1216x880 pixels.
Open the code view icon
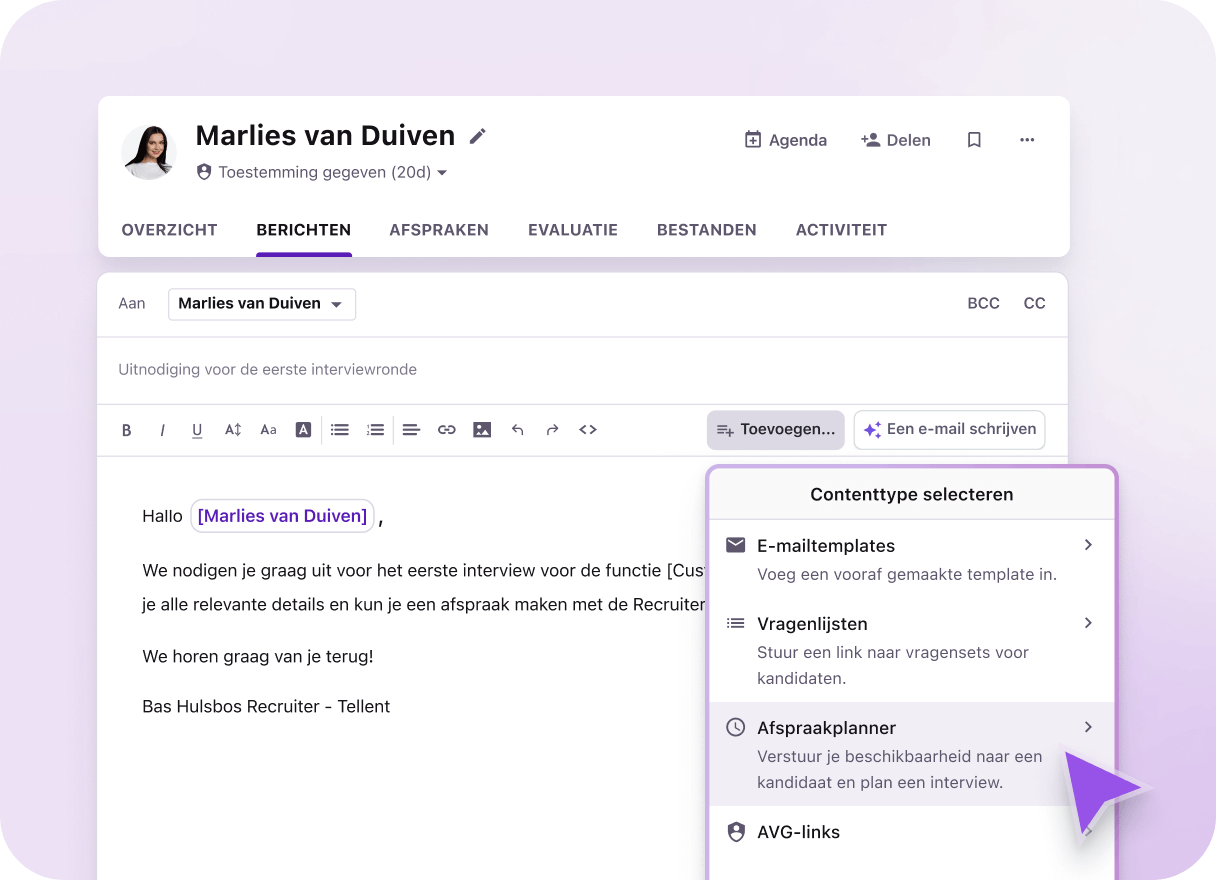click(x=588, y=429)
